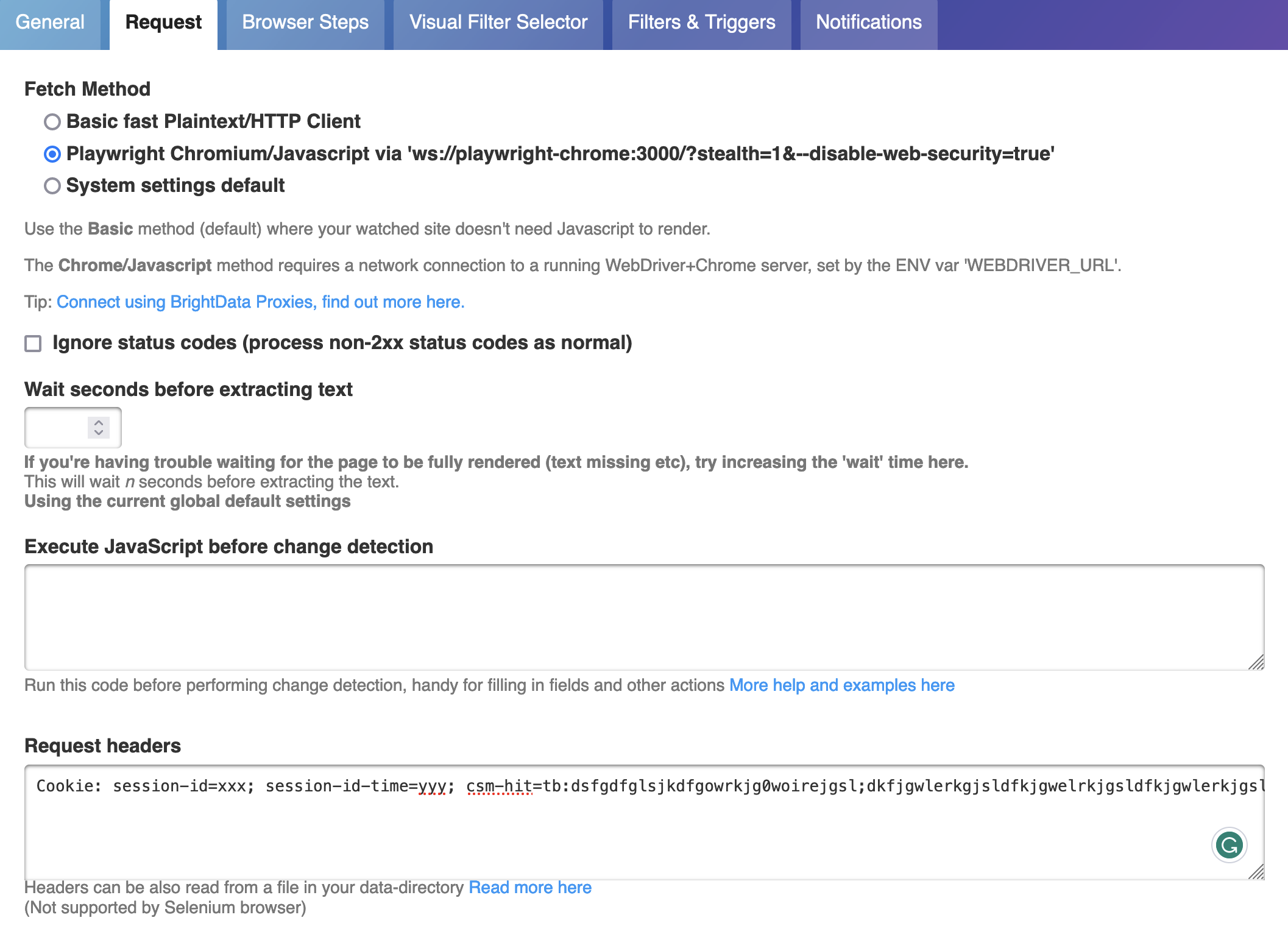This screenshot has width=1288, height=937.
Task: Choose System settings default fetch method
Action: coord(53,186)
